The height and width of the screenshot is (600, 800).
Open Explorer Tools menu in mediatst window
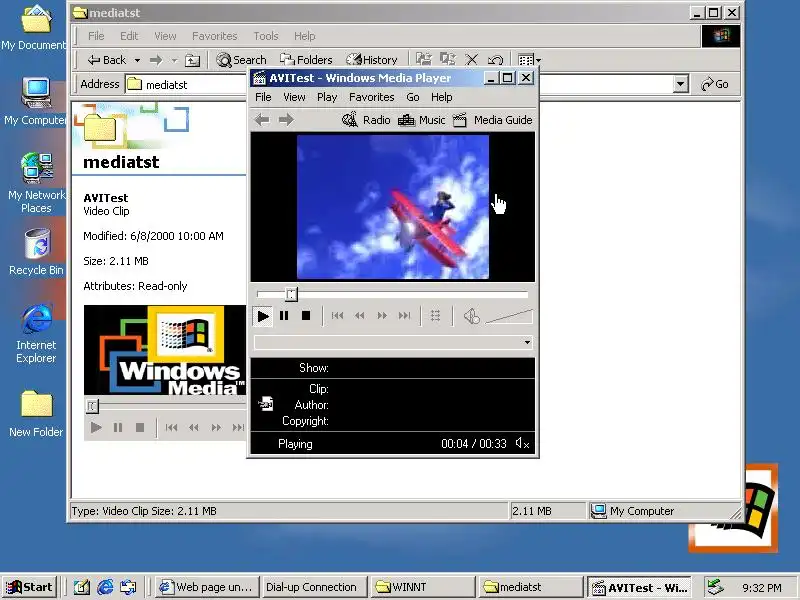(266, 36)
